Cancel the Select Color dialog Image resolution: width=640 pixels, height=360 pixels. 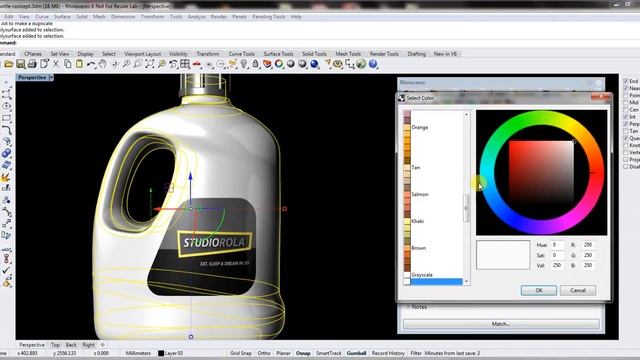point(578,290)
